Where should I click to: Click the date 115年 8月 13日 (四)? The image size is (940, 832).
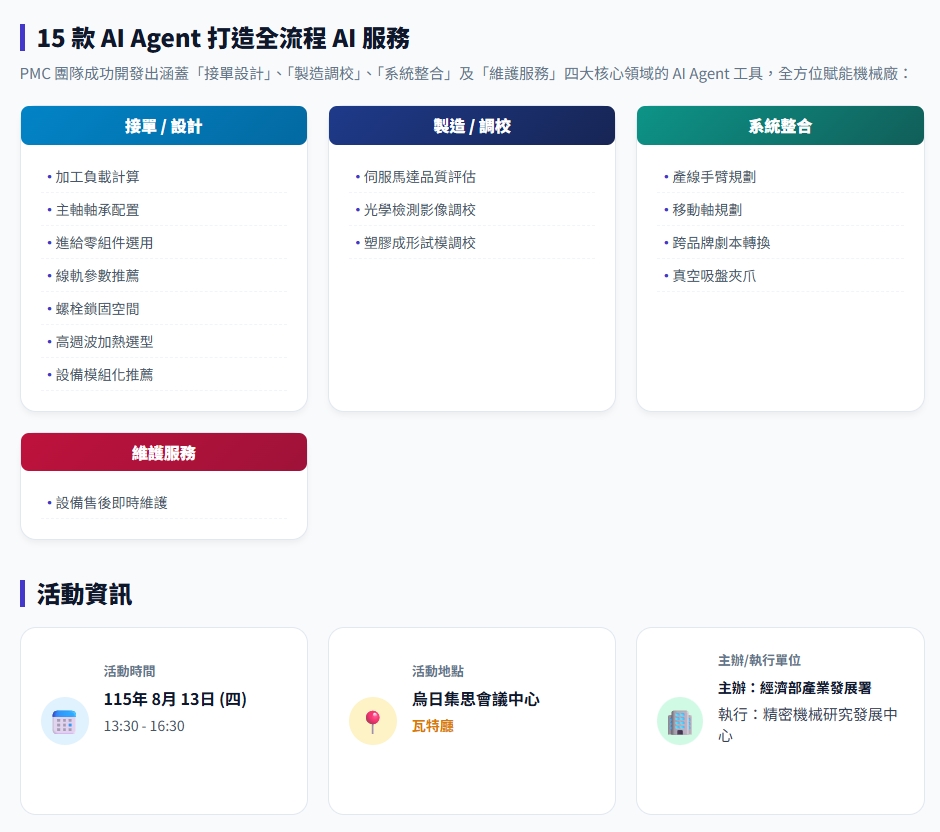pyautogui.click(x=175, y=699)
